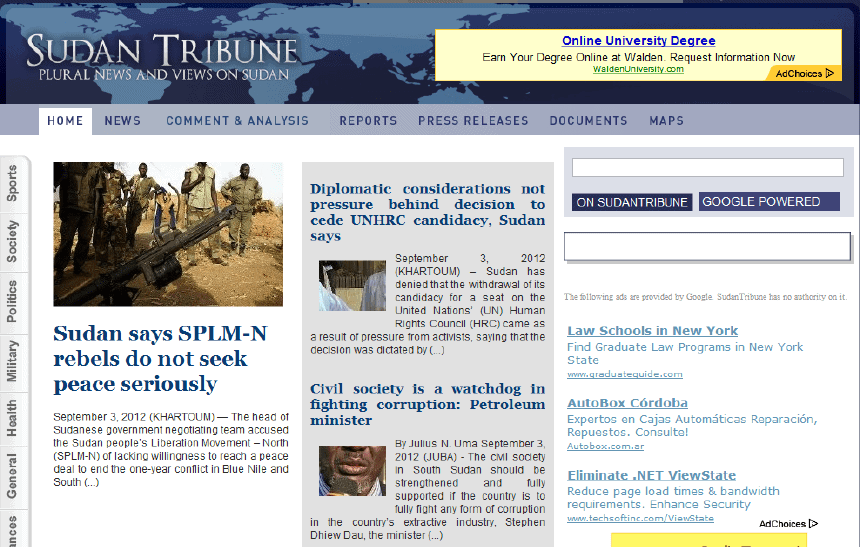Select the Health side tab
Image resolution: width=860 pixels, height=547 pixels.
coord(13,418)
